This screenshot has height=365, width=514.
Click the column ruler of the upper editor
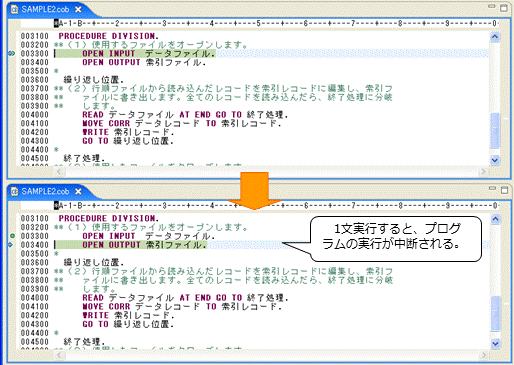tap(276, 23)
